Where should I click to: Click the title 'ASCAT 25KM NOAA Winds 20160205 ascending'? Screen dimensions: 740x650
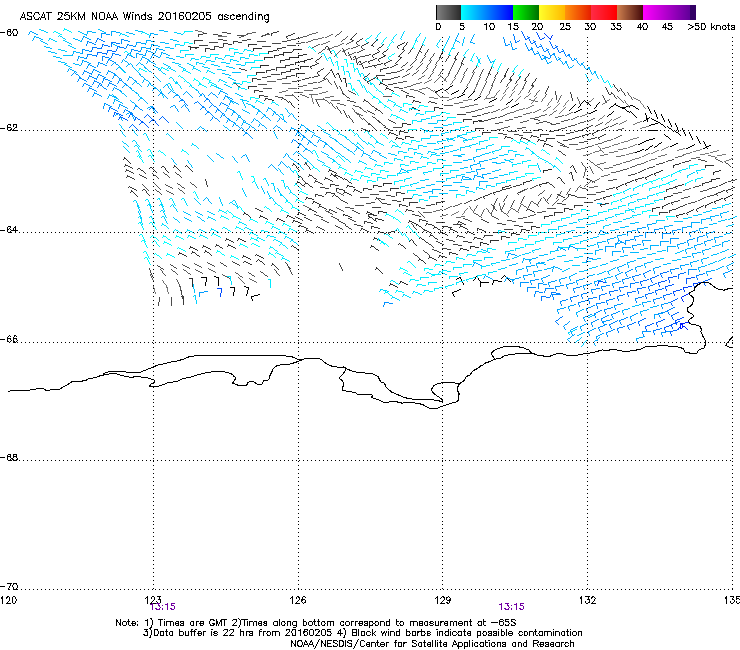[144, 17]
